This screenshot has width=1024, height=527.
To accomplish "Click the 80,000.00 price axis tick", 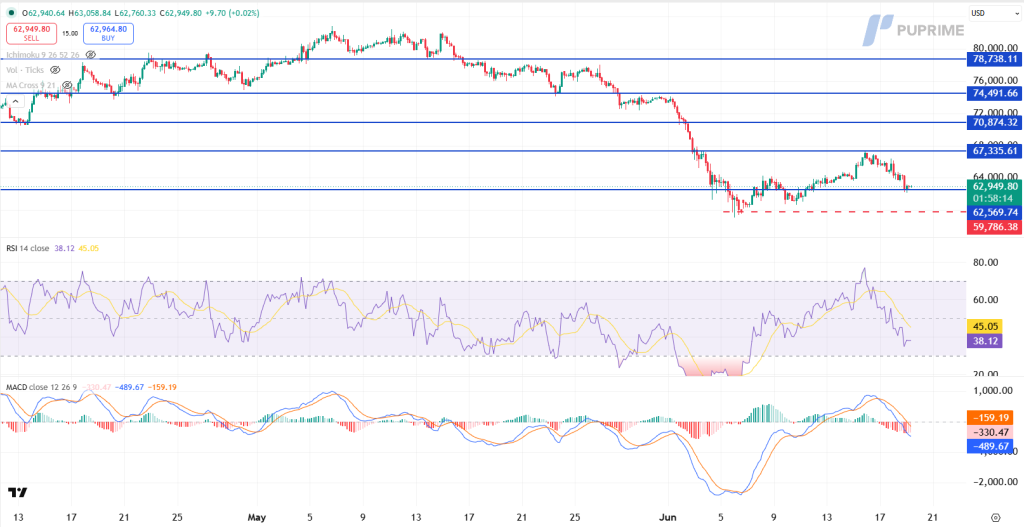I will click(x=995, y=48).
